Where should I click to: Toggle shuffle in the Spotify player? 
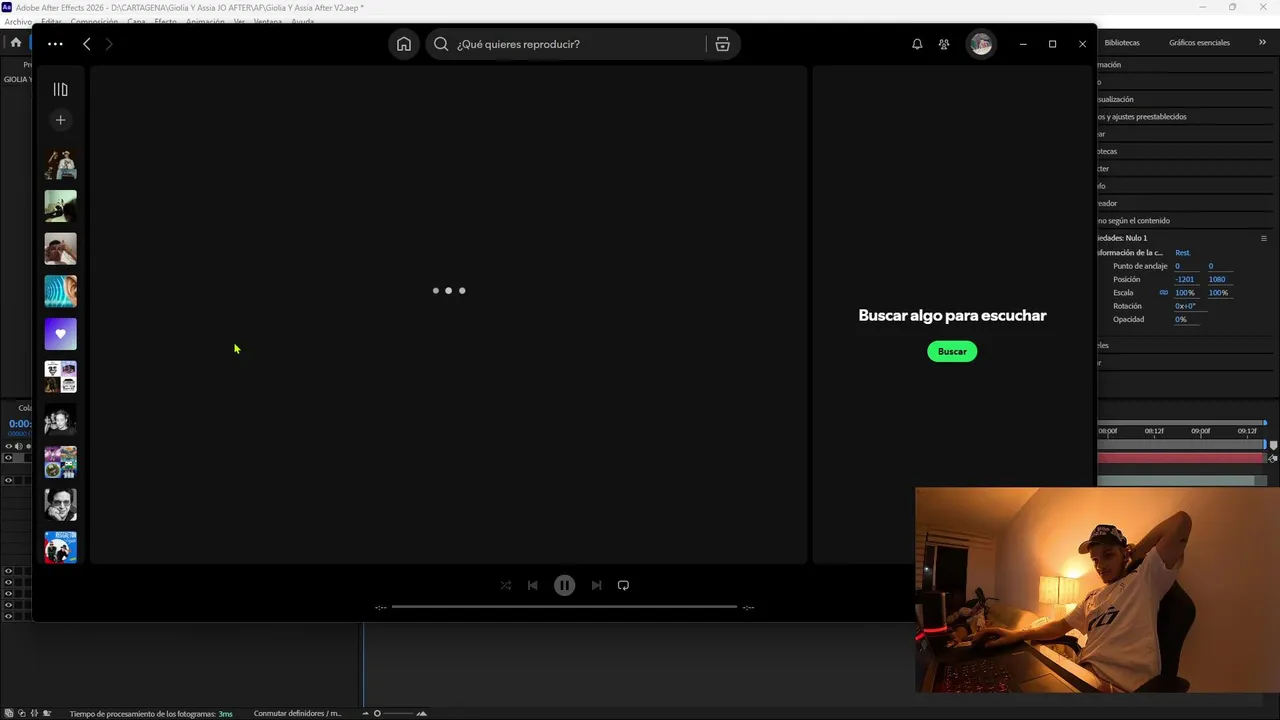[505, 585]
